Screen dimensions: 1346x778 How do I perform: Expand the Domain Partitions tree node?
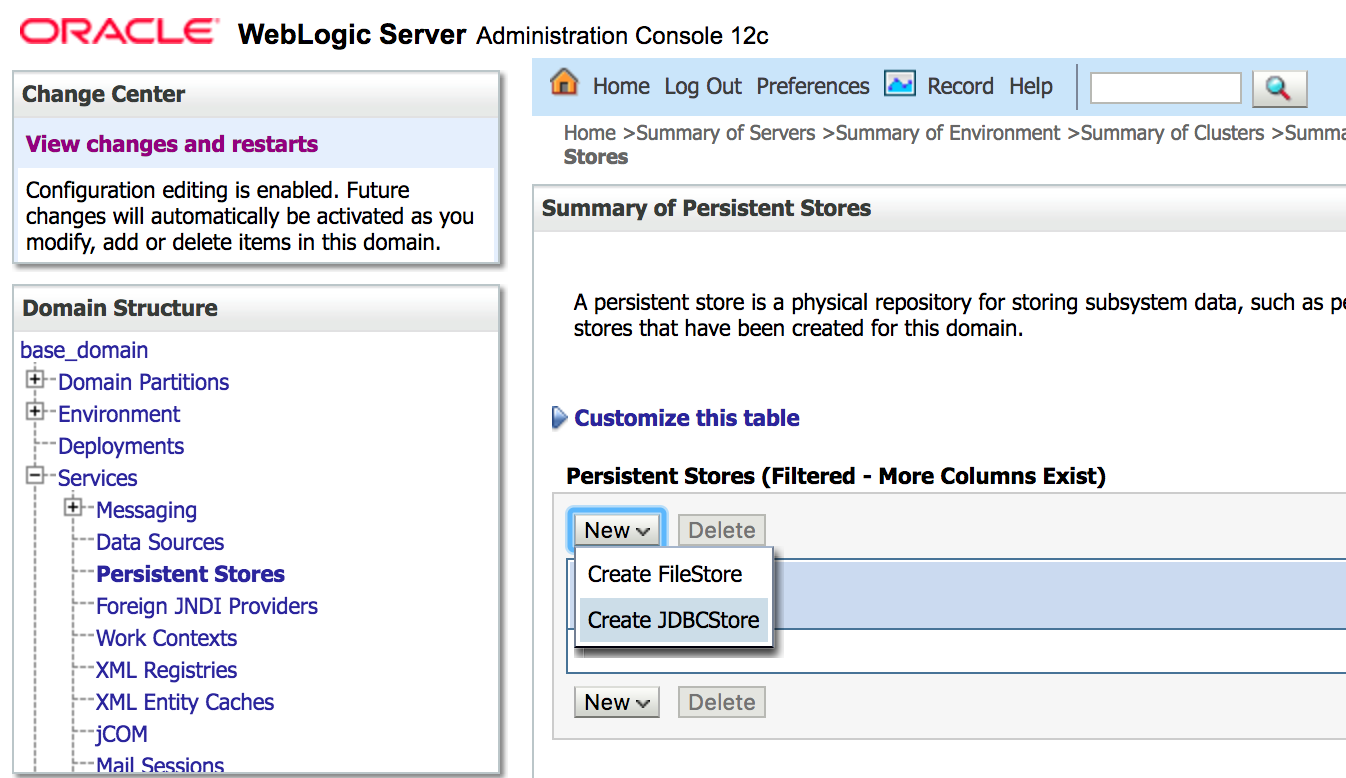click(36, 380)
